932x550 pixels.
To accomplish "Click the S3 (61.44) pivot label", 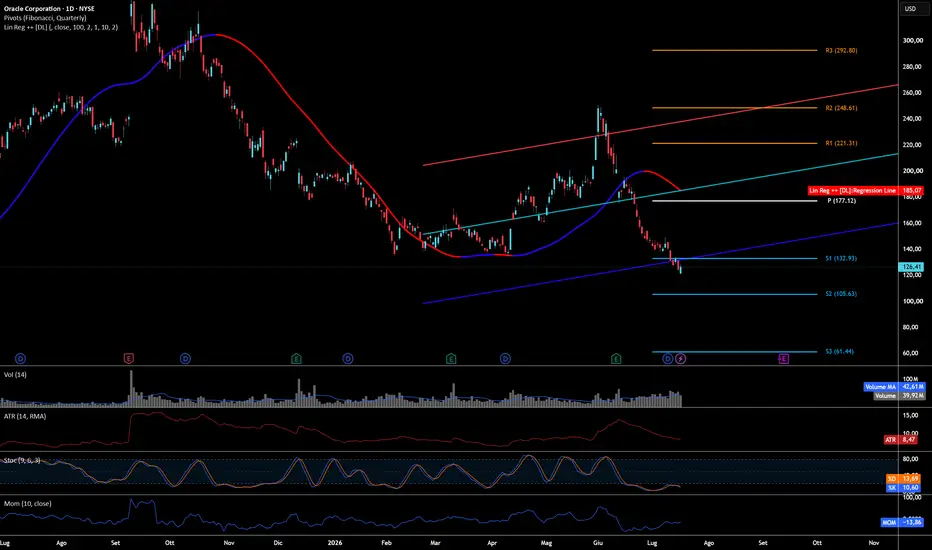I will 839,351.
